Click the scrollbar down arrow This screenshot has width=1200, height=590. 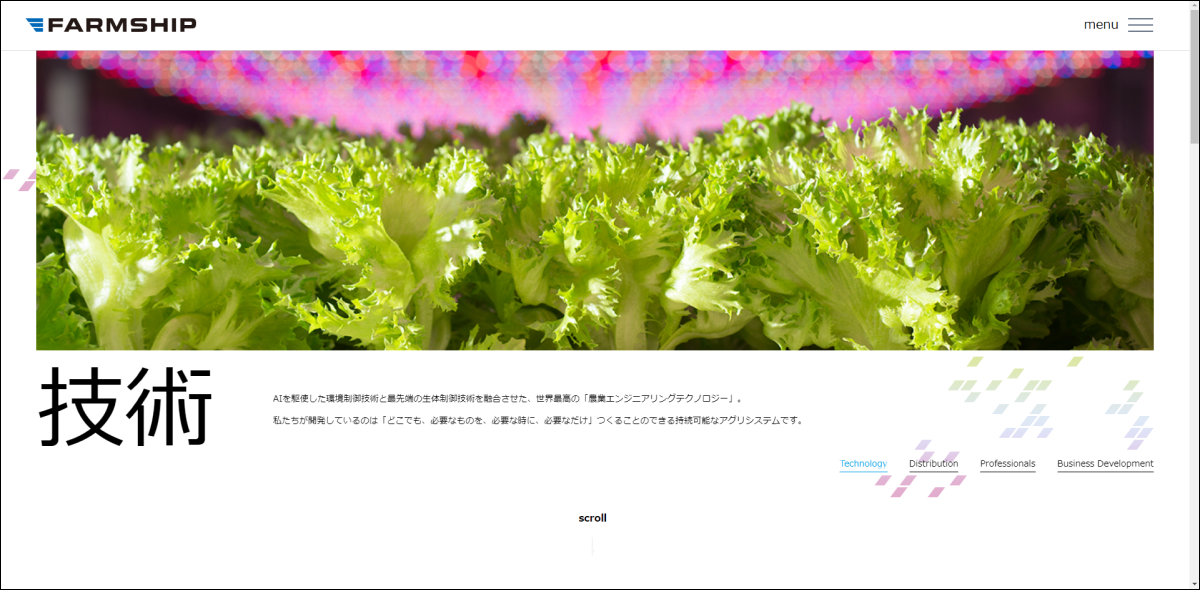coord(1193,582)
